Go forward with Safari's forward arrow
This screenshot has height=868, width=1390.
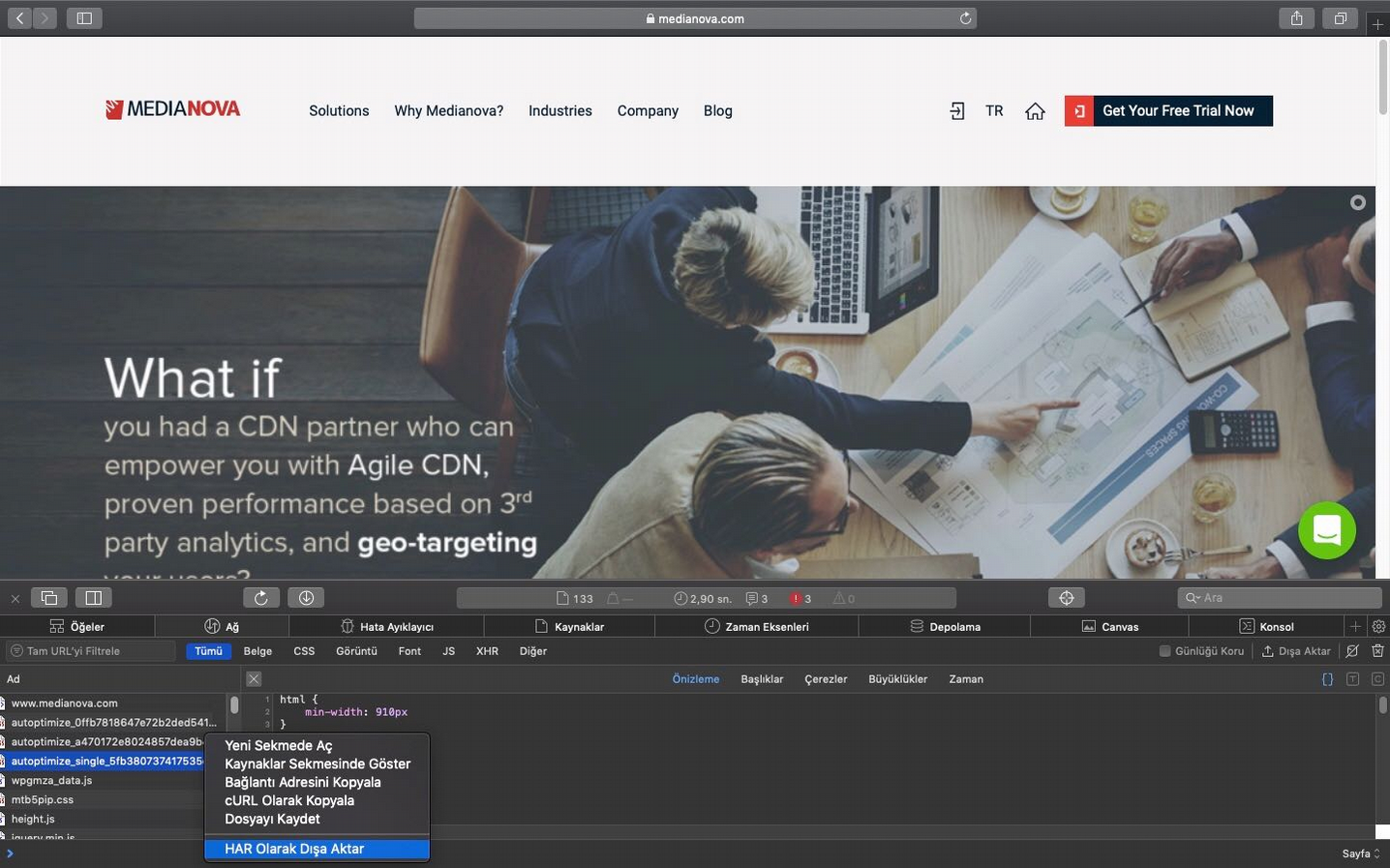pyautogui.click(x=45, y=18)
